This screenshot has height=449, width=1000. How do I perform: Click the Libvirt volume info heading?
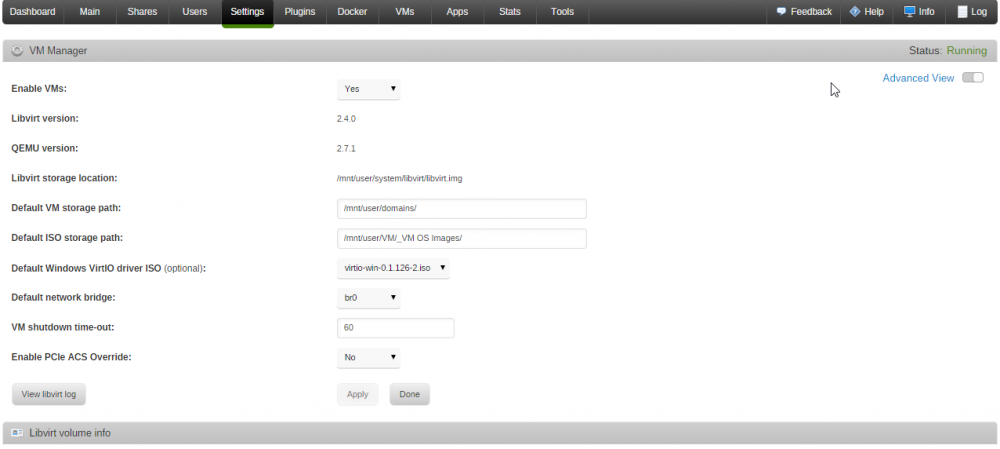[x=70, y=433]
